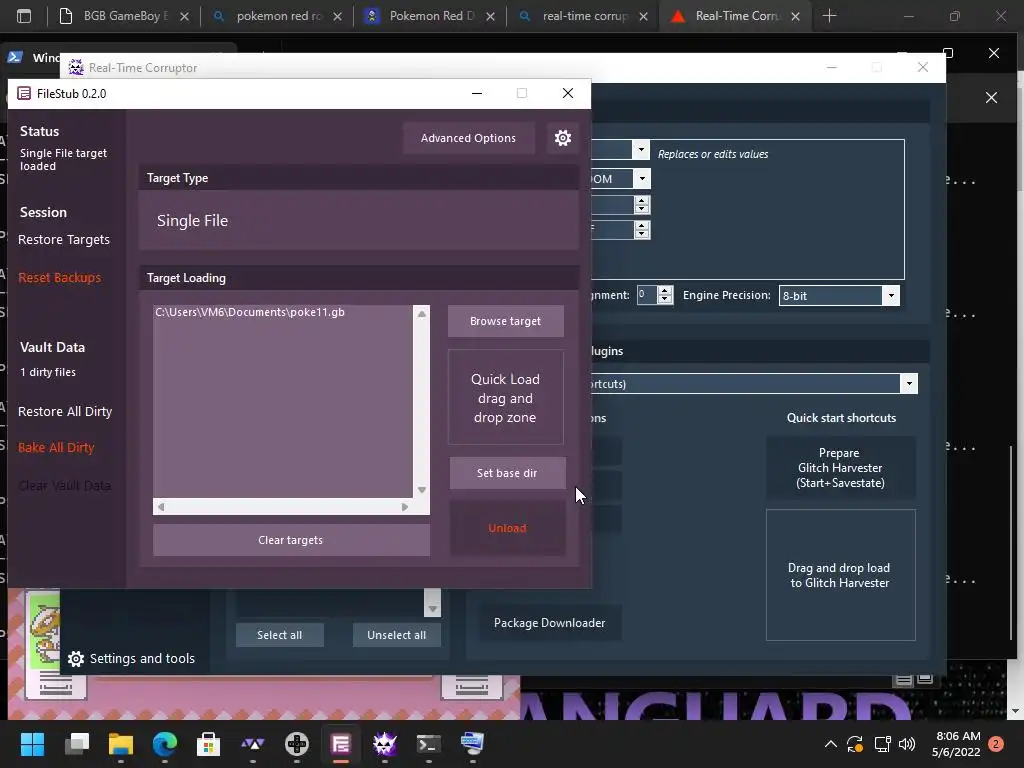Open Task View on taskbar

[76, 744]
